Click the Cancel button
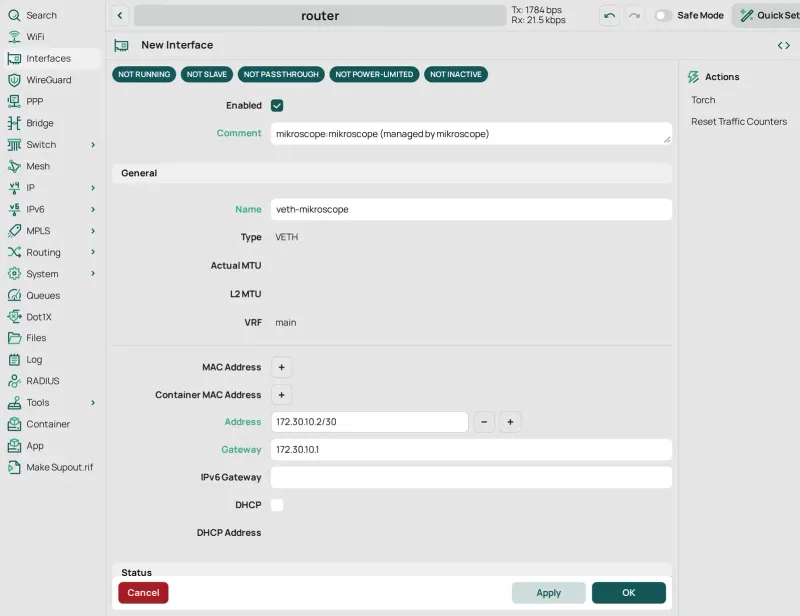Viewport: 800px width, 616px height. (x=143, y=593)
